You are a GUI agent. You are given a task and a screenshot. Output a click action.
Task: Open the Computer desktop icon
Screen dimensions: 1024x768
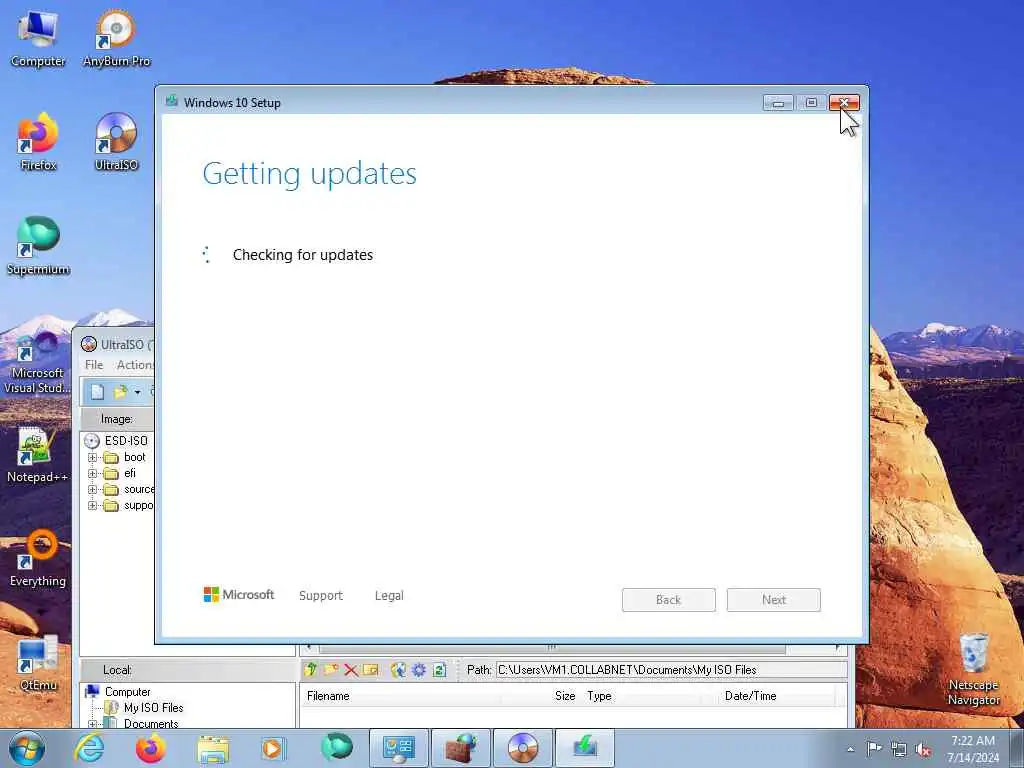[38, 39]
